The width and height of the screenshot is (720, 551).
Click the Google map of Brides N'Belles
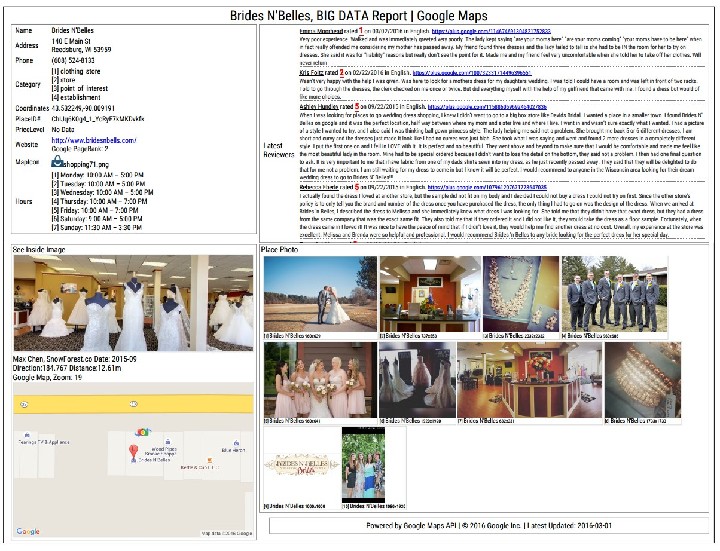(133, 459)
